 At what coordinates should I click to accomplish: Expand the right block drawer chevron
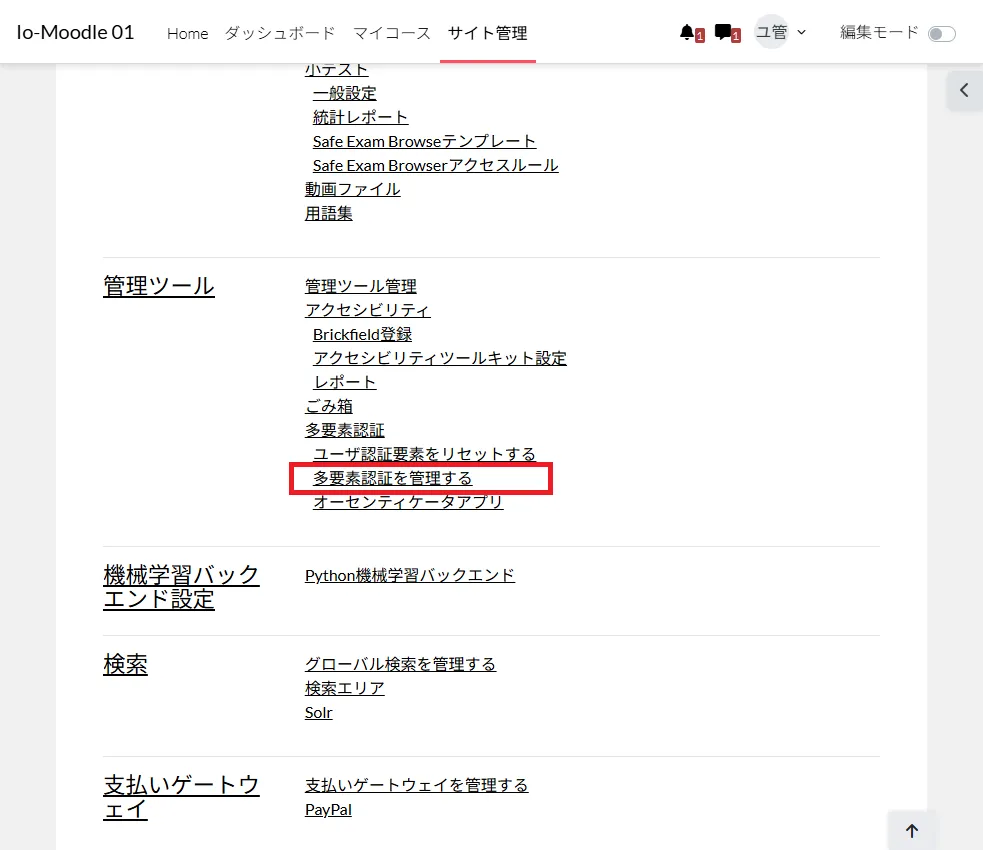point(964,91)
